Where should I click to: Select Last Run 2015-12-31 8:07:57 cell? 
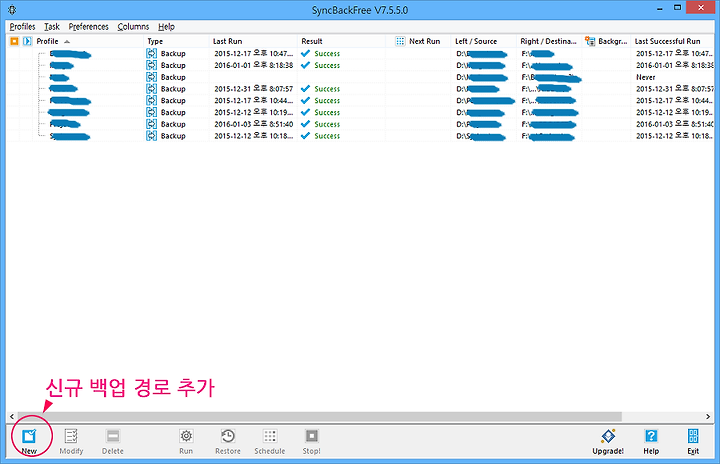pos(253,89)
